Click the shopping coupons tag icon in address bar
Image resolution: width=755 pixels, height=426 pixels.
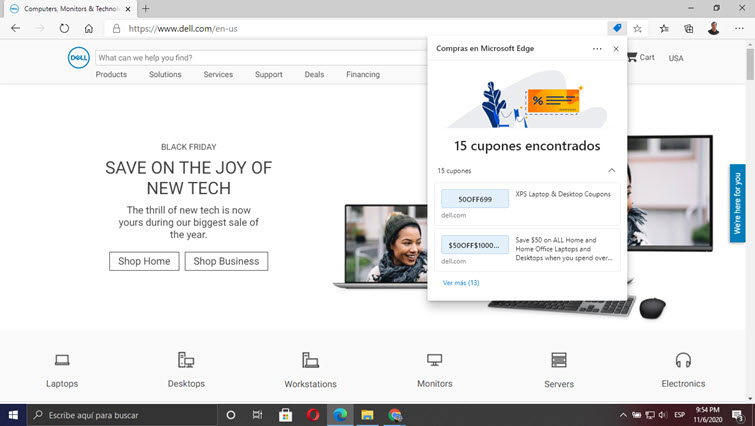[x=617, y=29]
